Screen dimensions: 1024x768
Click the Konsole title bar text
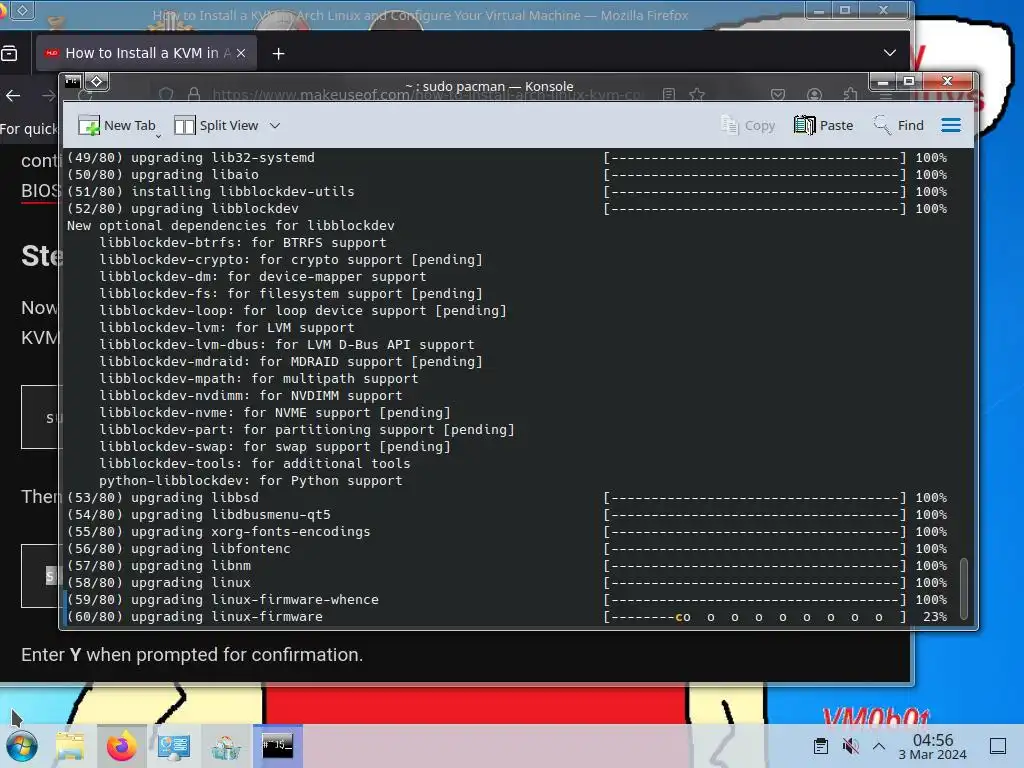click(489, 86)
